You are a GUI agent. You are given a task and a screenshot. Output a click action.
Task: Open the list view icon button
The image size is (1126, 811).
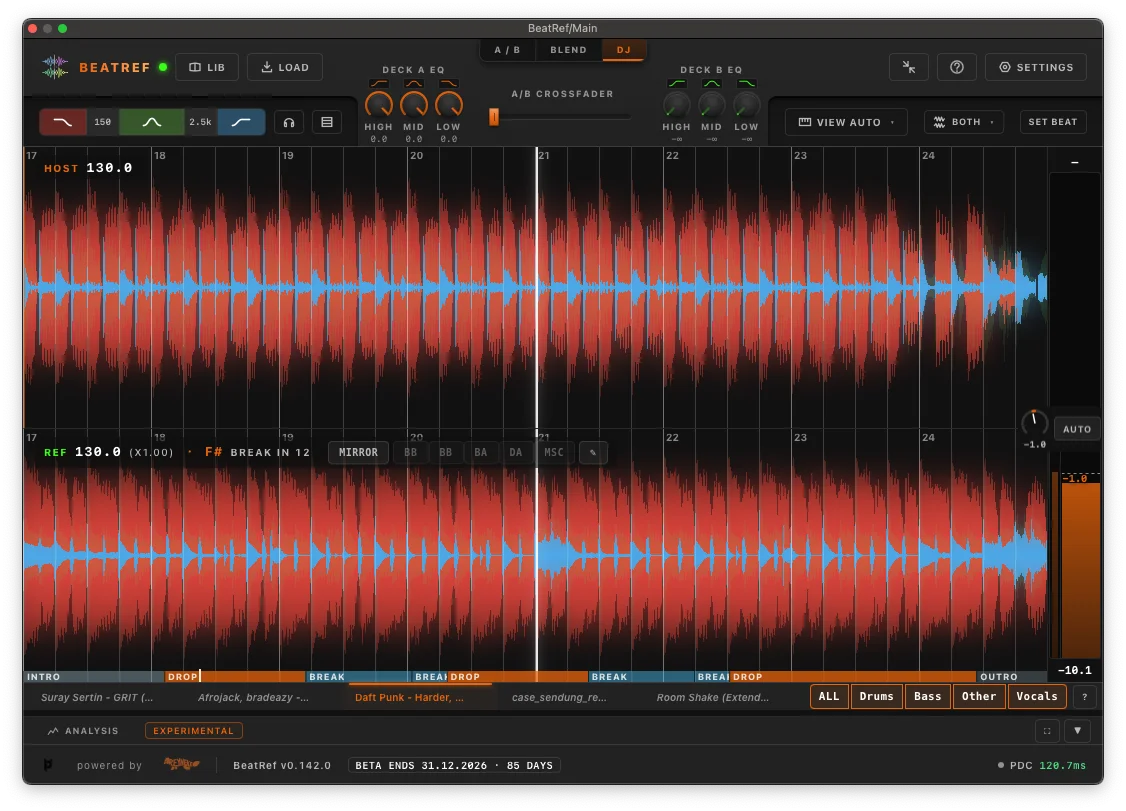[327, 122]
